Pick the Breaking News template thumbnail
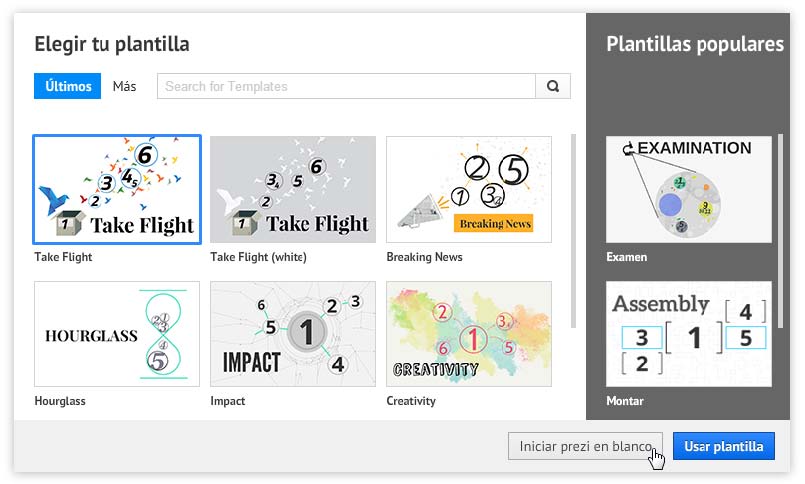This screenshot has height=484, width=805. click(469, 190)
